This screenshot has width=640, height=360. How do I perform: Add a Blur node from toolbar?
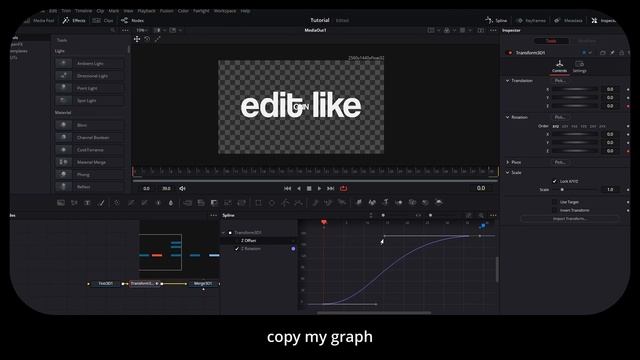[171, 202]
